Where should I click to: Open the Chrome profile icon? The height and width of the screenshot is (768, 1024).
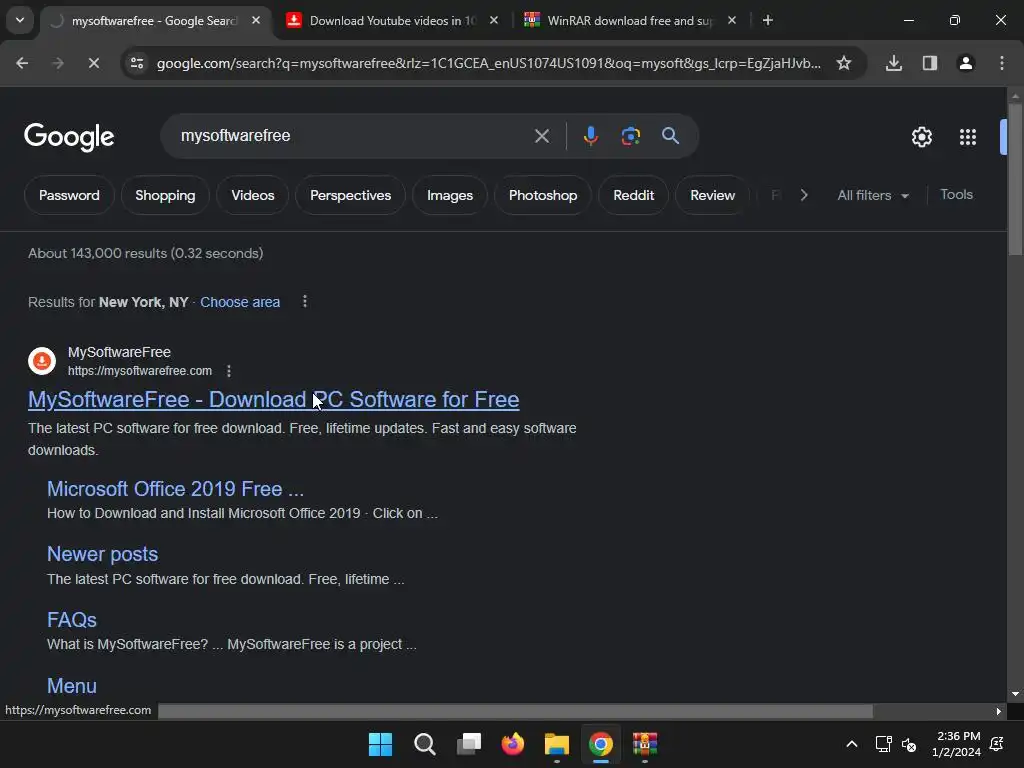tap(966, 63)
